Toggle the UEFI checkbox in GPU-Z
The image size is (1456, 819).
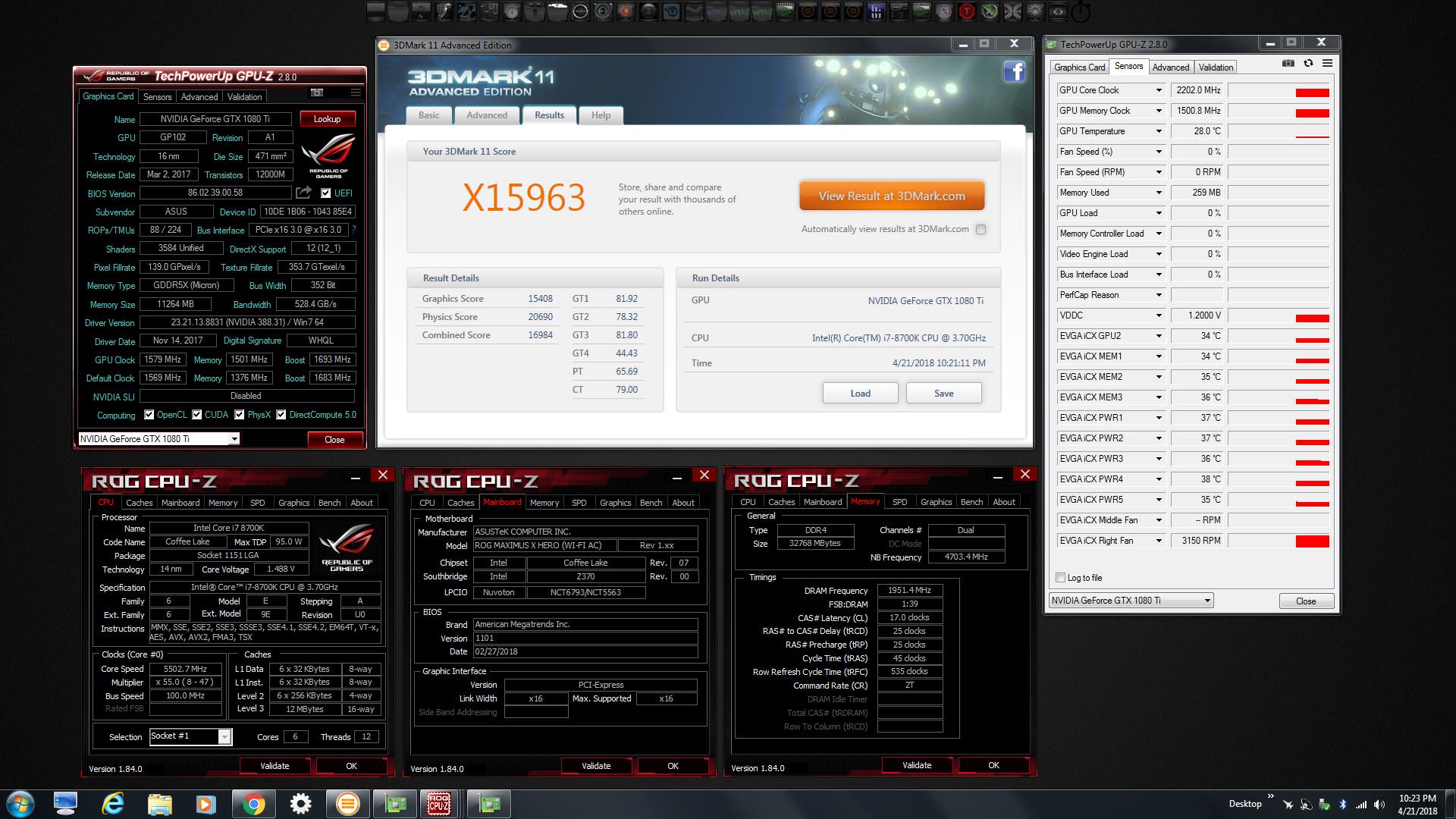pyautogui.click(x=325, y=193)
